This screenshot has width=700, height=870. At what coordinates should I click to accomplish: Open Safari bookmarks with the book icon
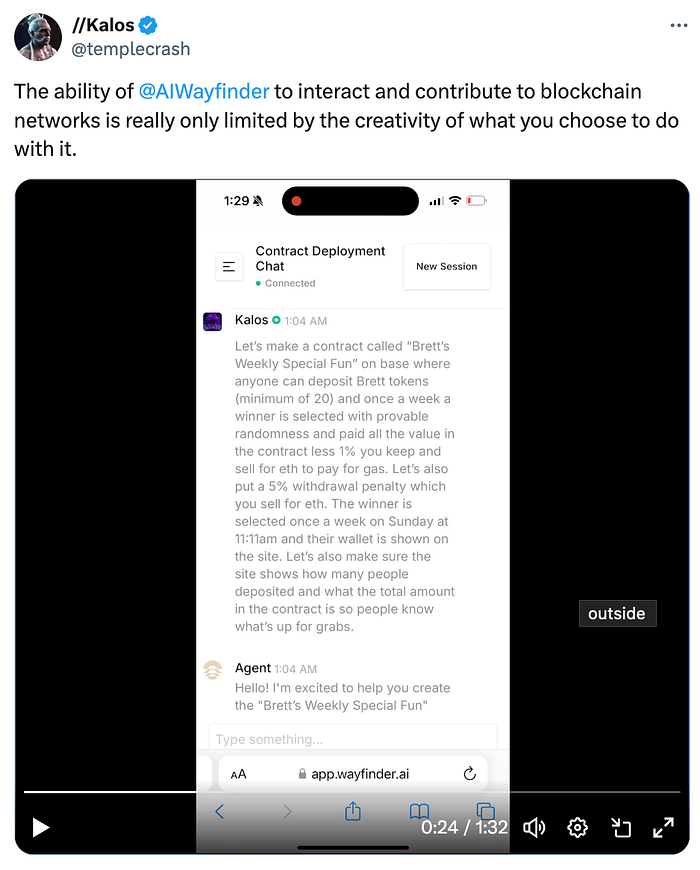point(419,812)
